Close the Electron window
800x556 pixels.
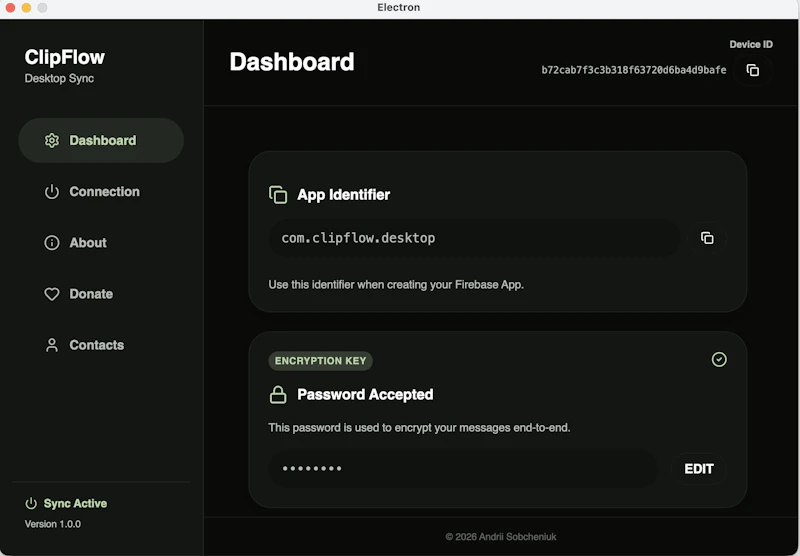point(10,8)
